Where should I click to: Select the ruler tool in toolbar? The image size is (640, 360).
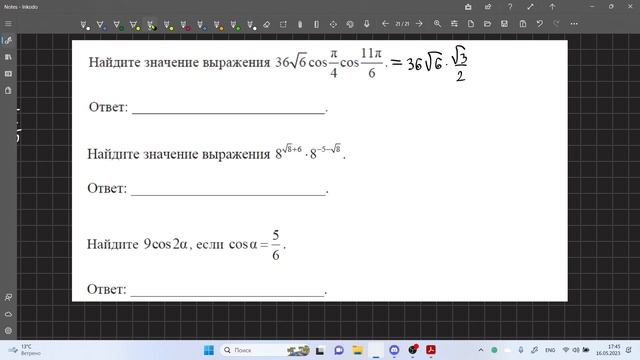click(316, 24)
